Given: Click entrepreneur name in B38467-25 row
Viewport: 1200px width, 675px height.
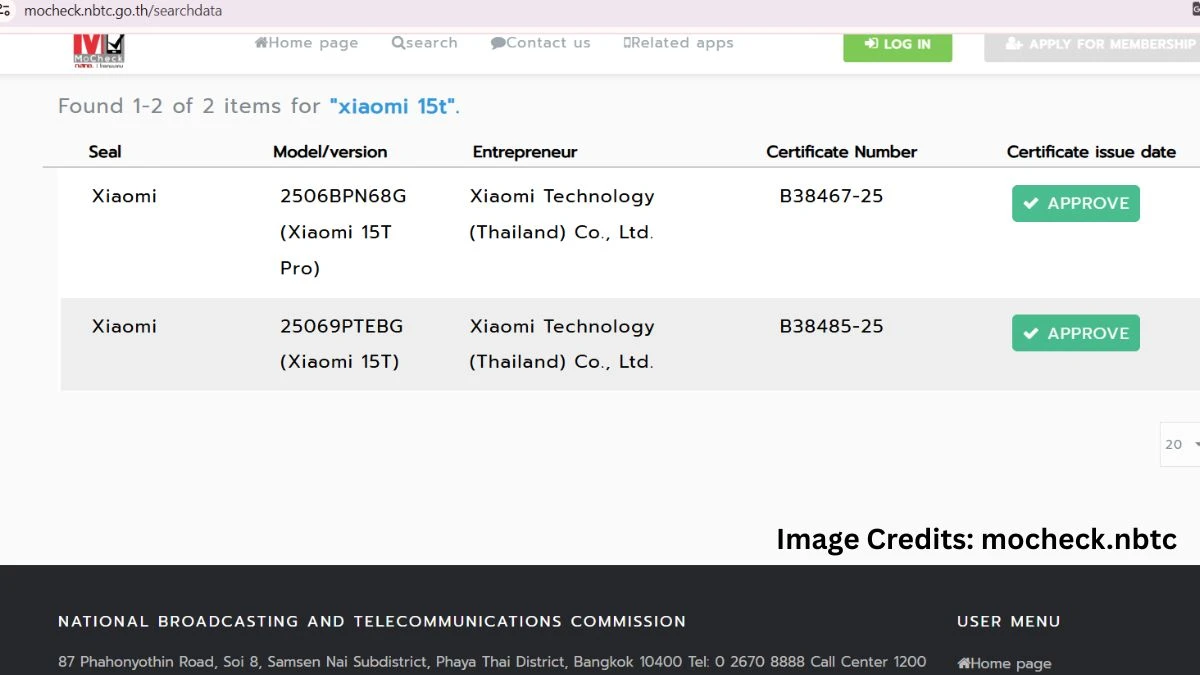Looking at the screenshot, I should [562, 214].
